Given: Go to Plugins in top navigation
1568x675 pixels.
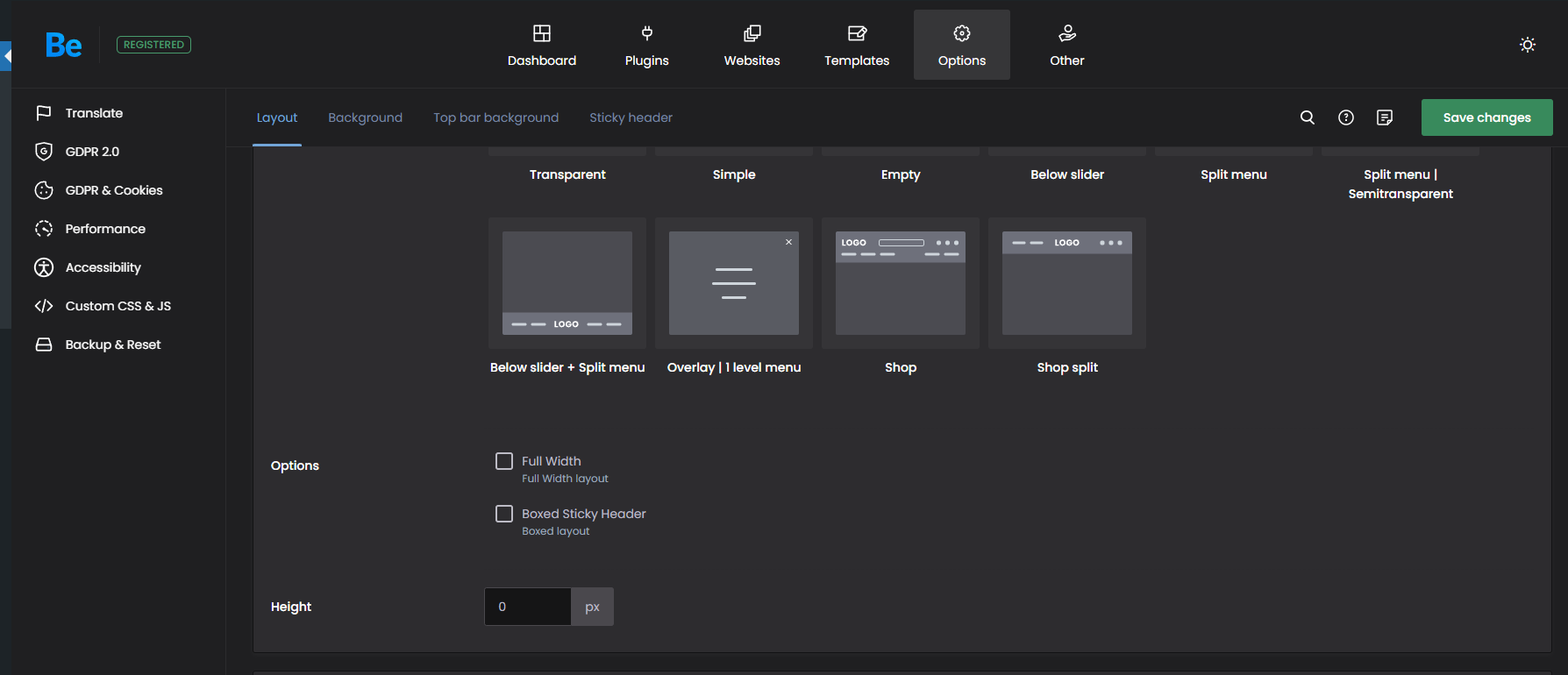Looking at the screenshot, I should point(646,45).
